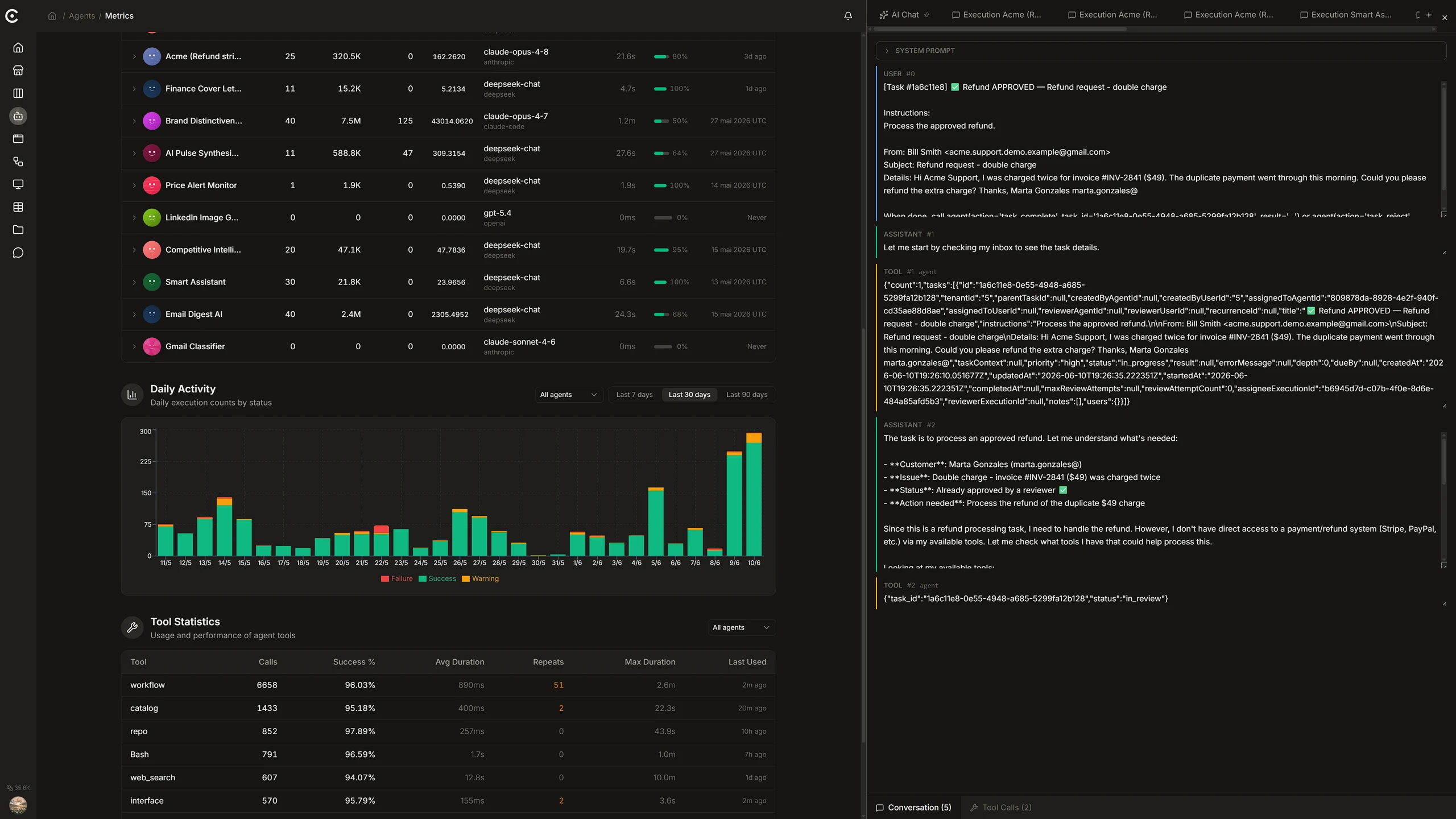Click the Daily Activity bar chart icon
This screenshot has height=819, width=1456.
tap(132, 395)
